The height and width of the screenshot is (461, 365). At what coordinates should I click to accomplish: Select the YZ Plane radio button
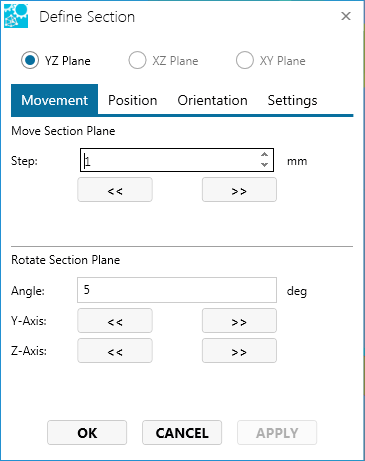click(x=30, y=60)
